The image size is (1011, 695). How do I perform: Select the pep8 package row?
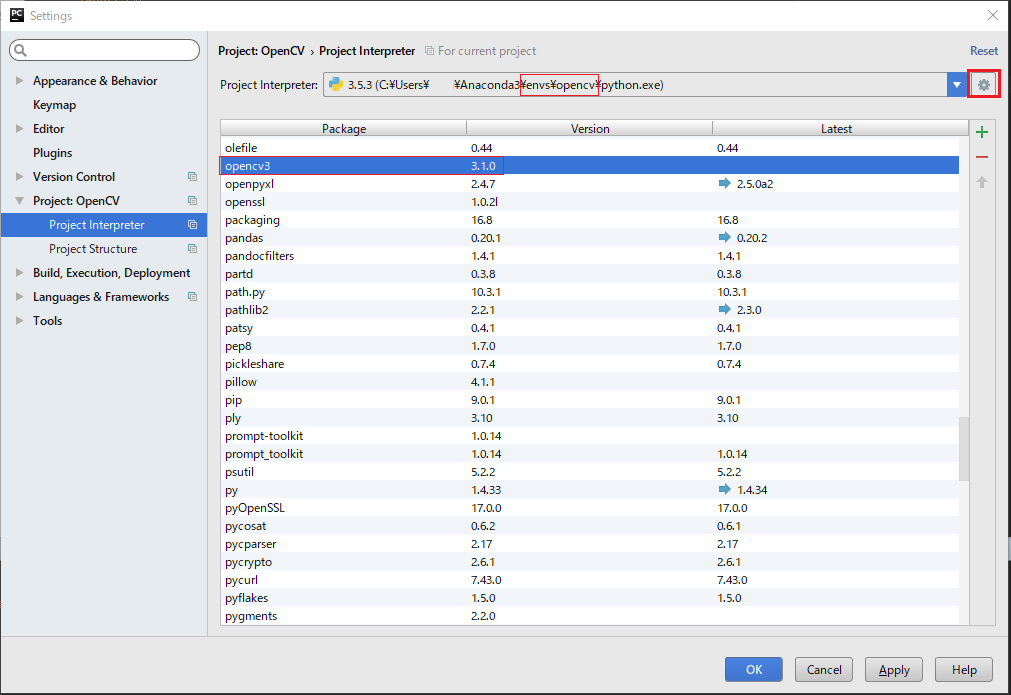coord(589,346)
